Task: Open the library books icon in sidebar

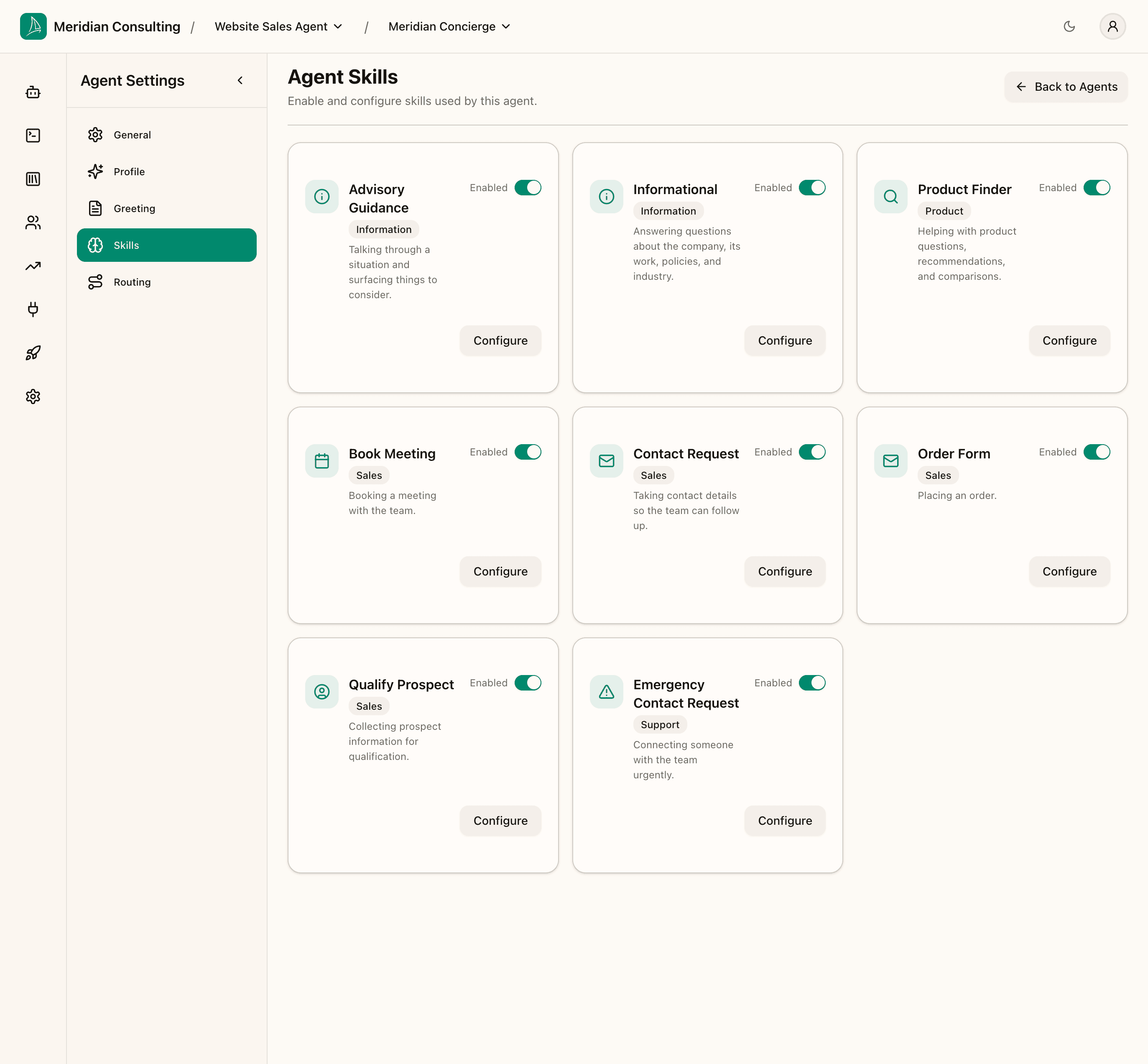Action: pos(33,179)
